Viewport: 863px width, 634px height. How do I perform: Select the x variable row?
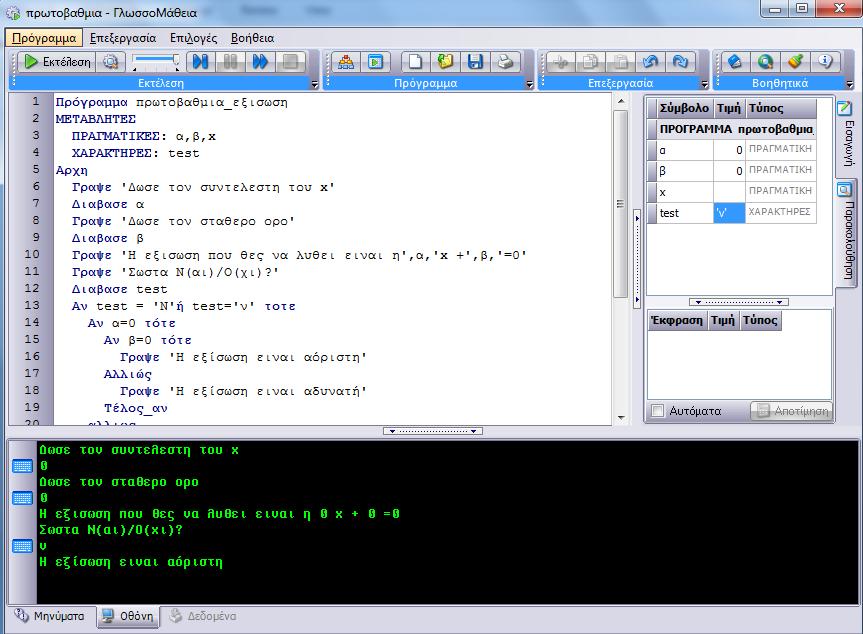coord(732,192)
